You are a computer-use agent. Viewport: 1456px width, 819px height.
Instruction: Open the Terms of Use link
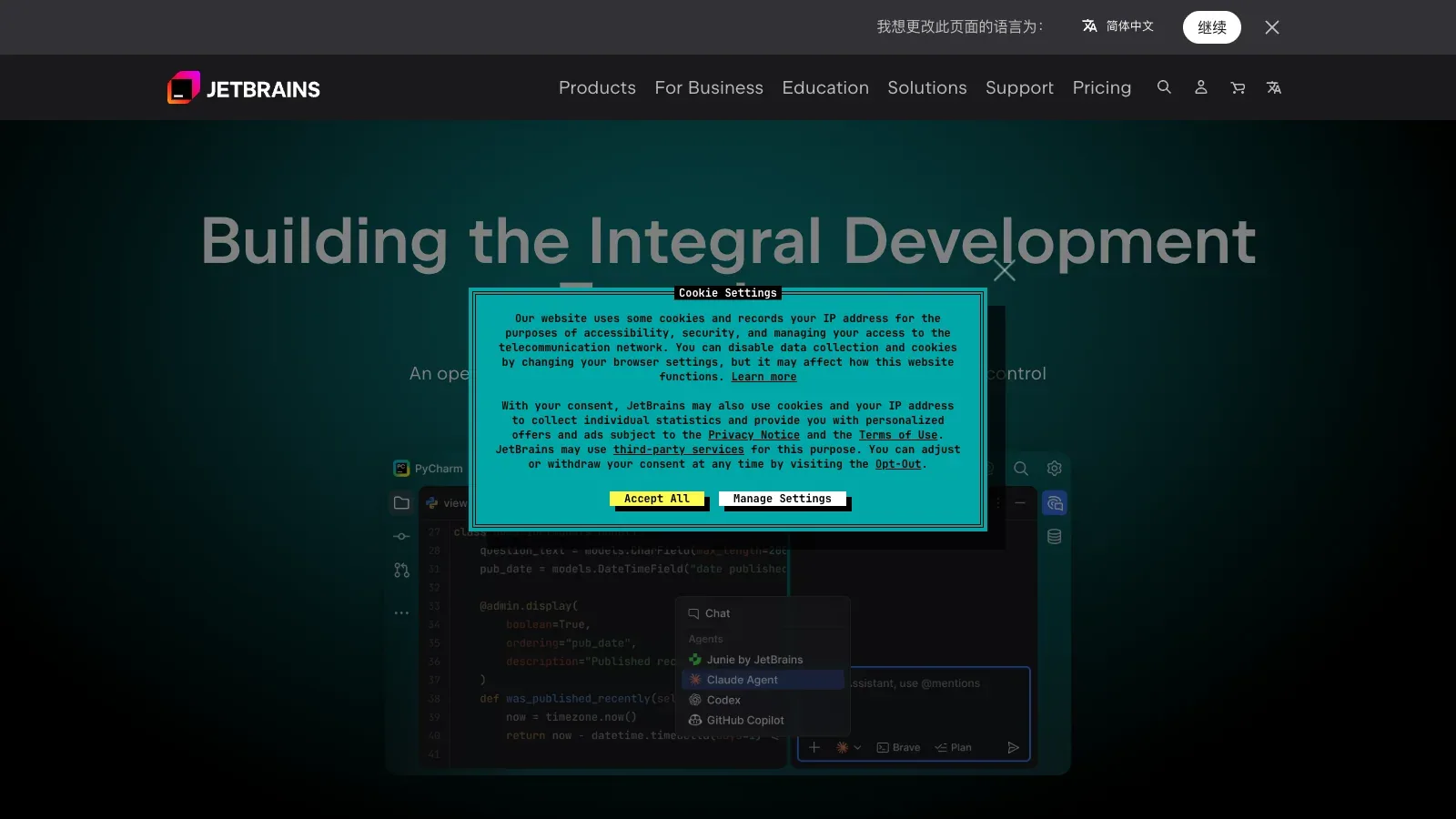898,435
